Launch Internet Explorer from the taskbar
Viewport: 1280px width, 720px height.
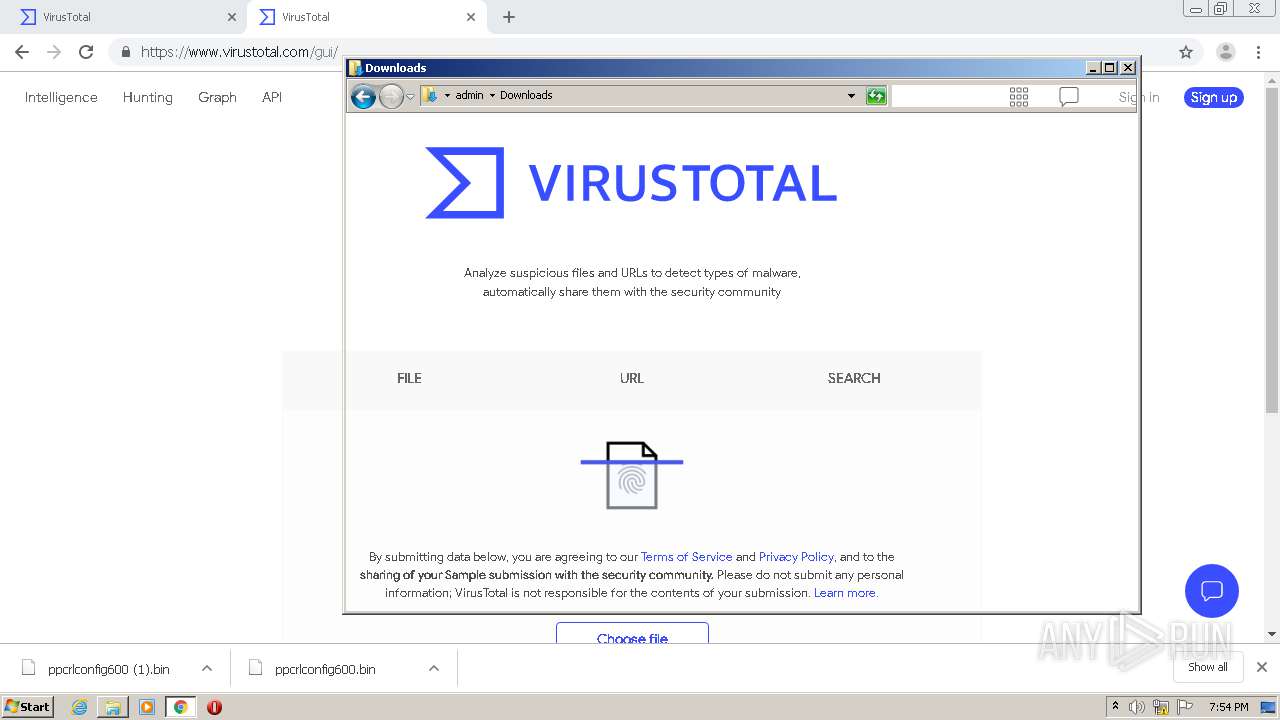pyautogui.click(x=80, y=707)
